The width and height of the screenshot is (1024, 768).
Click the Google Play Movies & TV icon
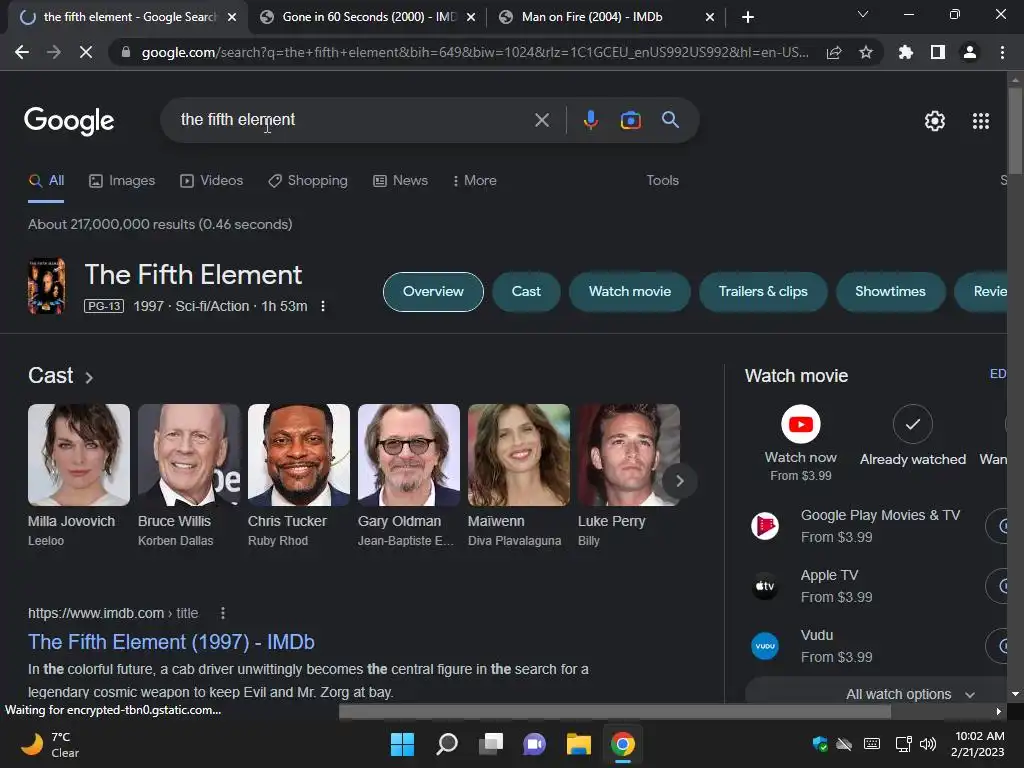click(x=764, y=526)
